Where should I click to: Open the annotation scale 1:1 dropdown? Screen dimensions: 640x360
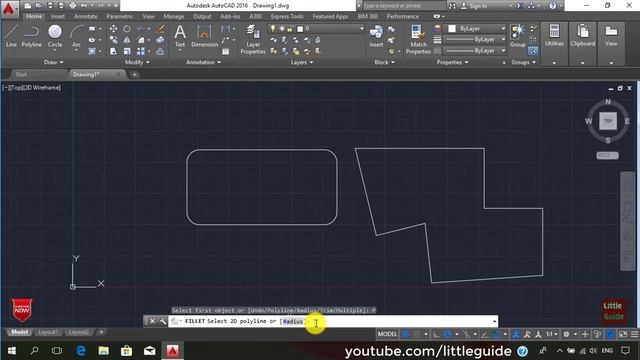(552, 334)
